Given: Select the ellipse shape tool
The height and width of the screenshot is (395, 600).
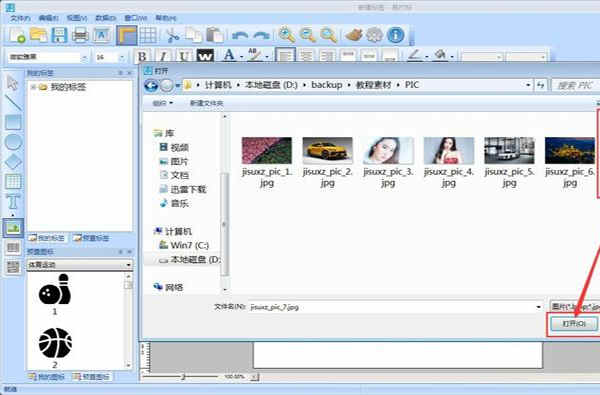Looking at the screenshot, I should coord(13,142).
